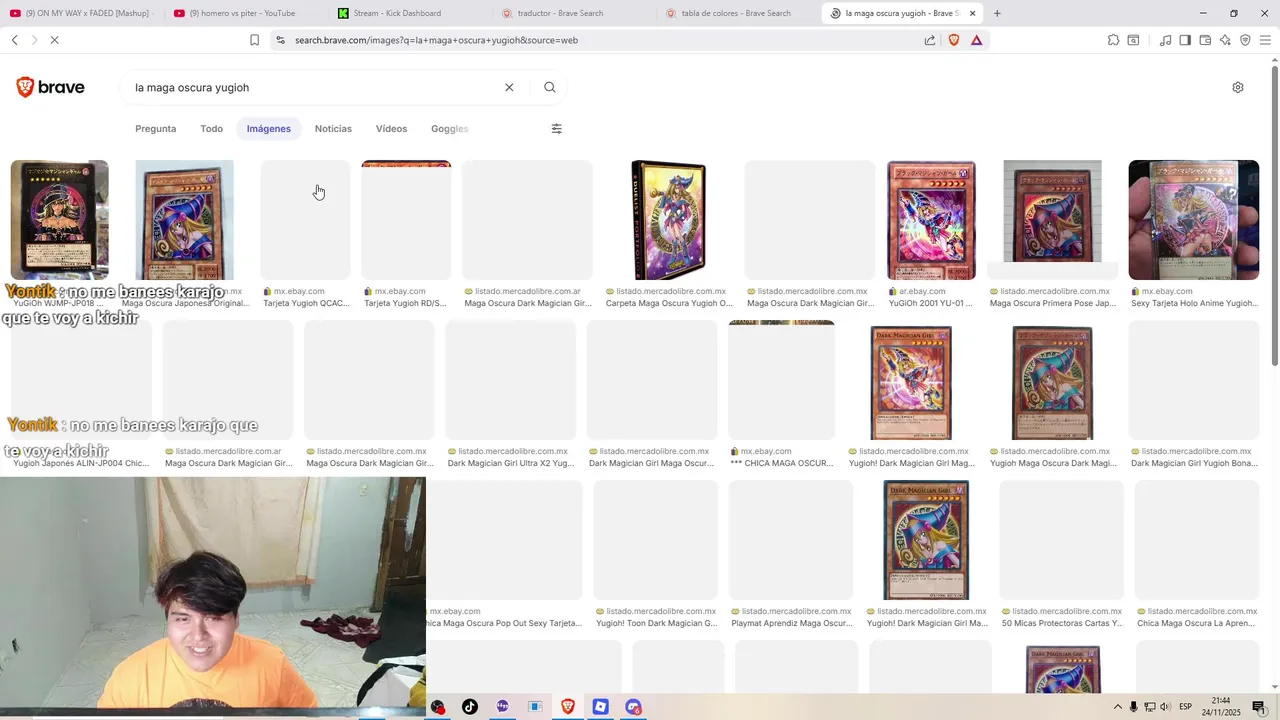The height and width of the screenshot is (720, 1280).
Task: Share this page using the share icon
Action: pyautogui.click(x=930, y=40)
